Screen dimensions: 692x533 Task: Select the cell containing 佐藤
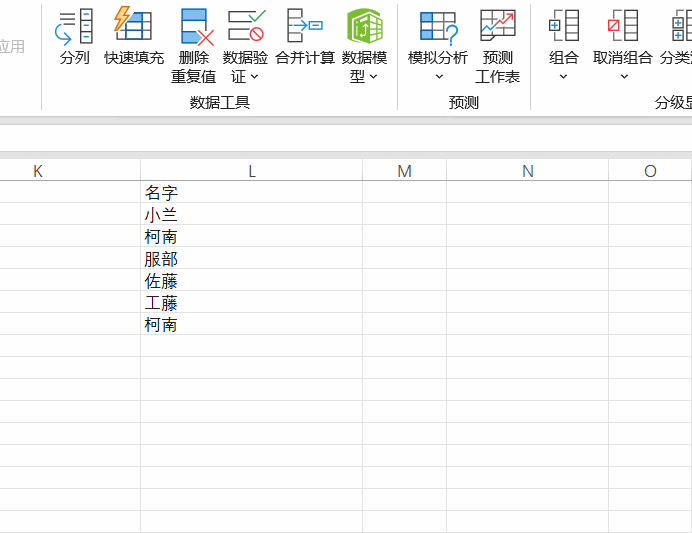click(250, 281)
